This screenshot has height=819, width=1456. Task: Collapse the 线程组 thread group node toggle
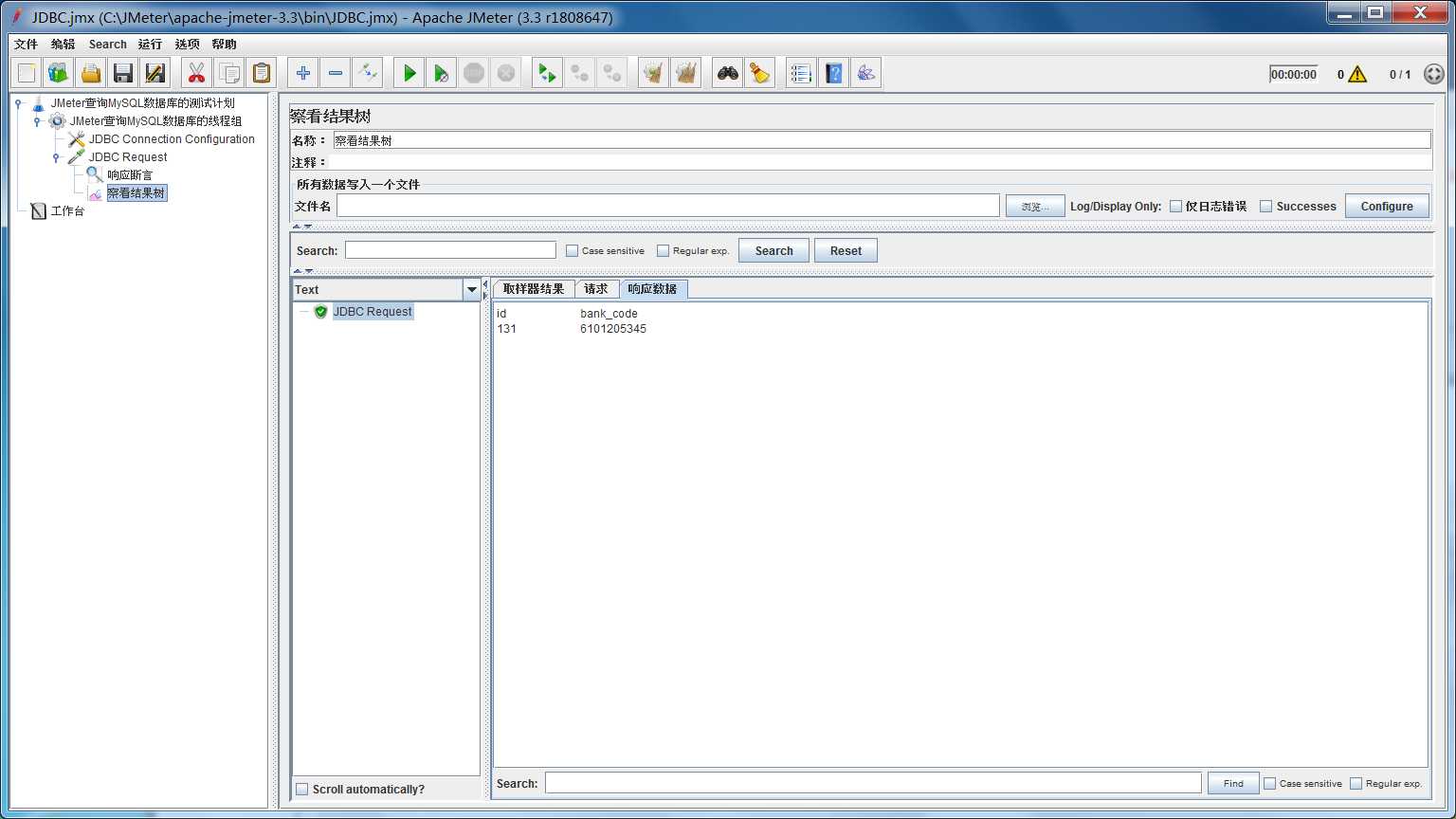38,121
